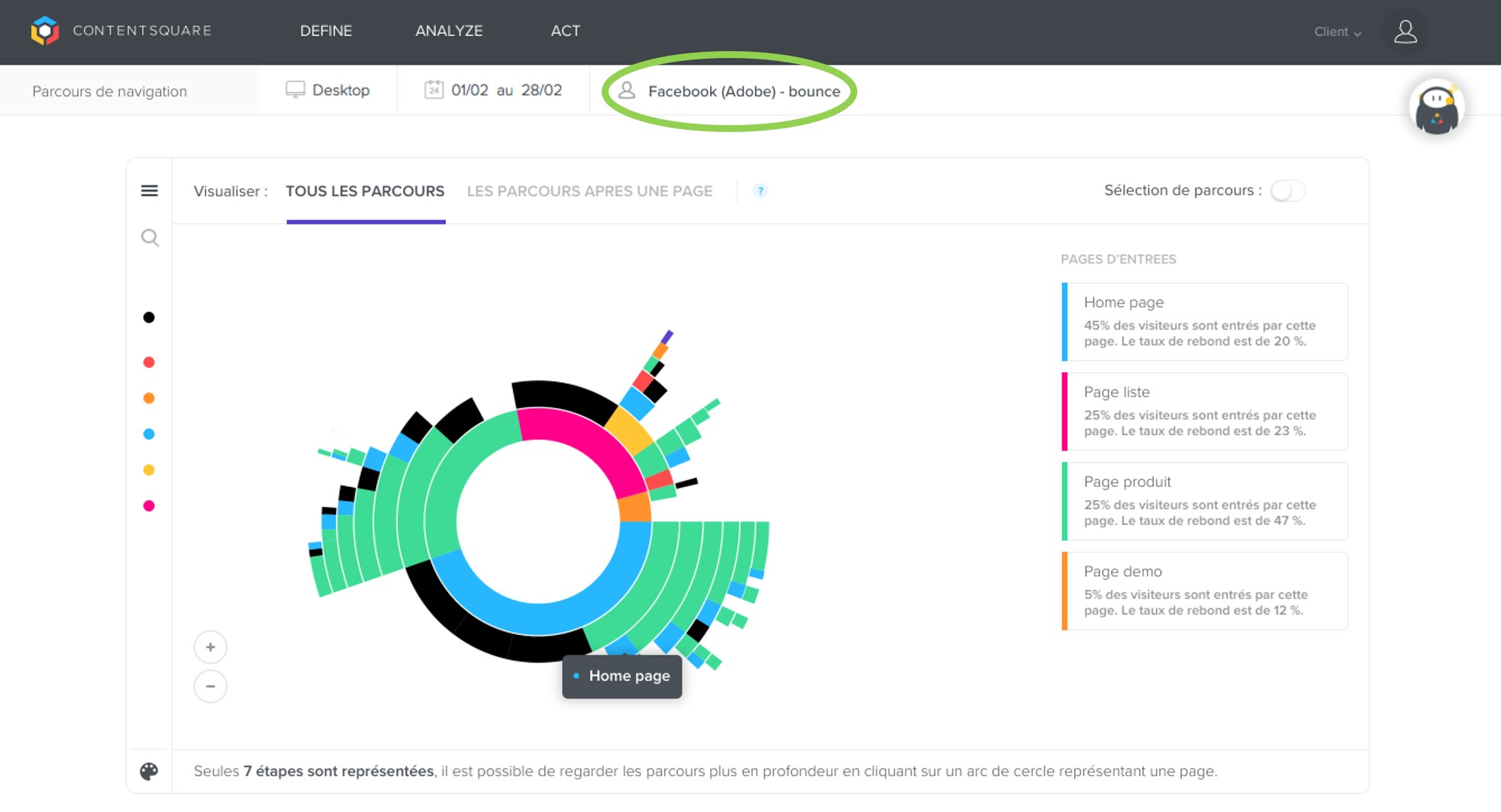Viewport: 1501px width, 812px height.
Task: Open the chatbot assistant avatar
Action: (1436, 108)
